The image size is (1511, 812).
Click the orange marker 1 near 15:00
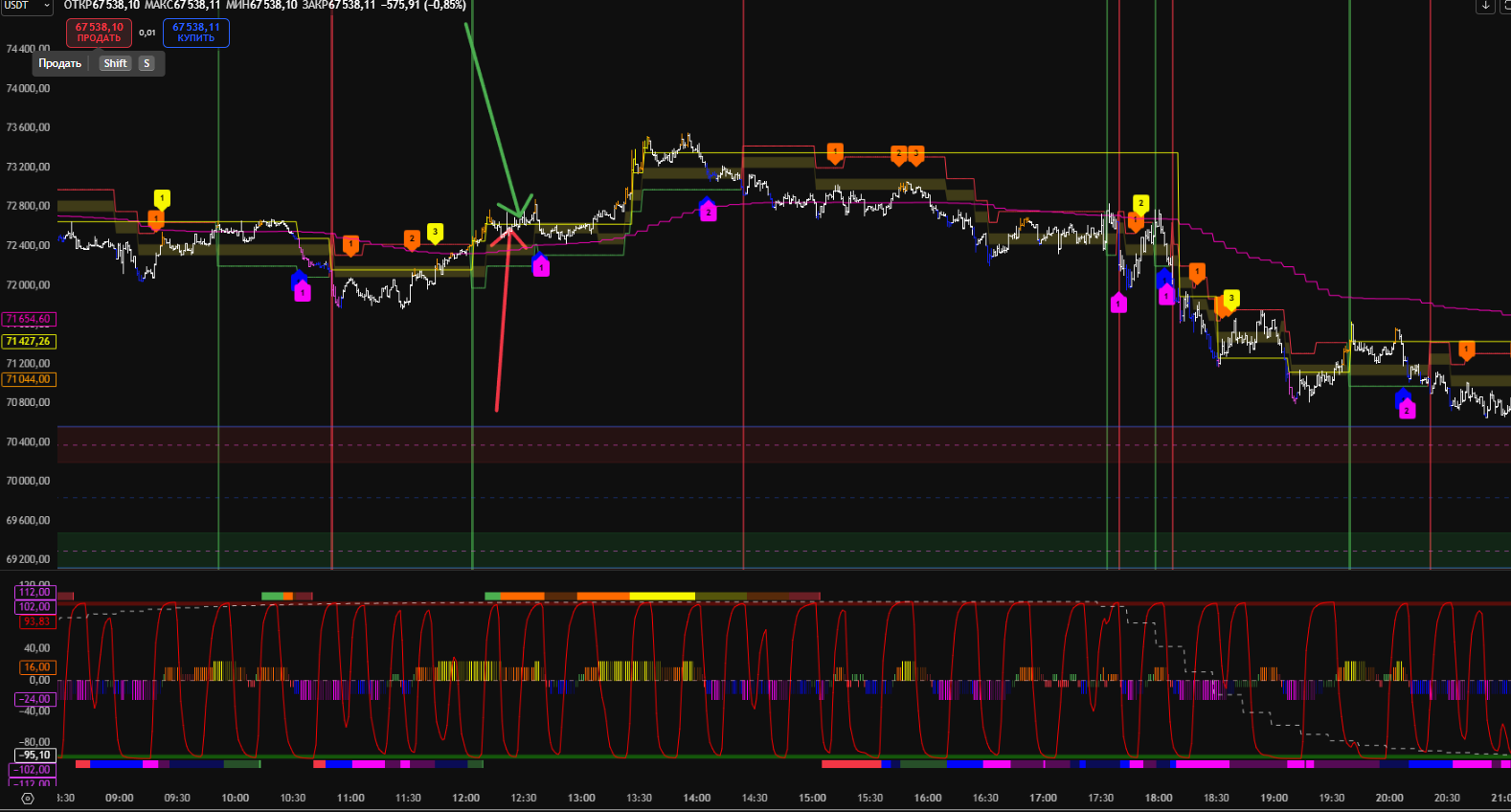(835, 152)
